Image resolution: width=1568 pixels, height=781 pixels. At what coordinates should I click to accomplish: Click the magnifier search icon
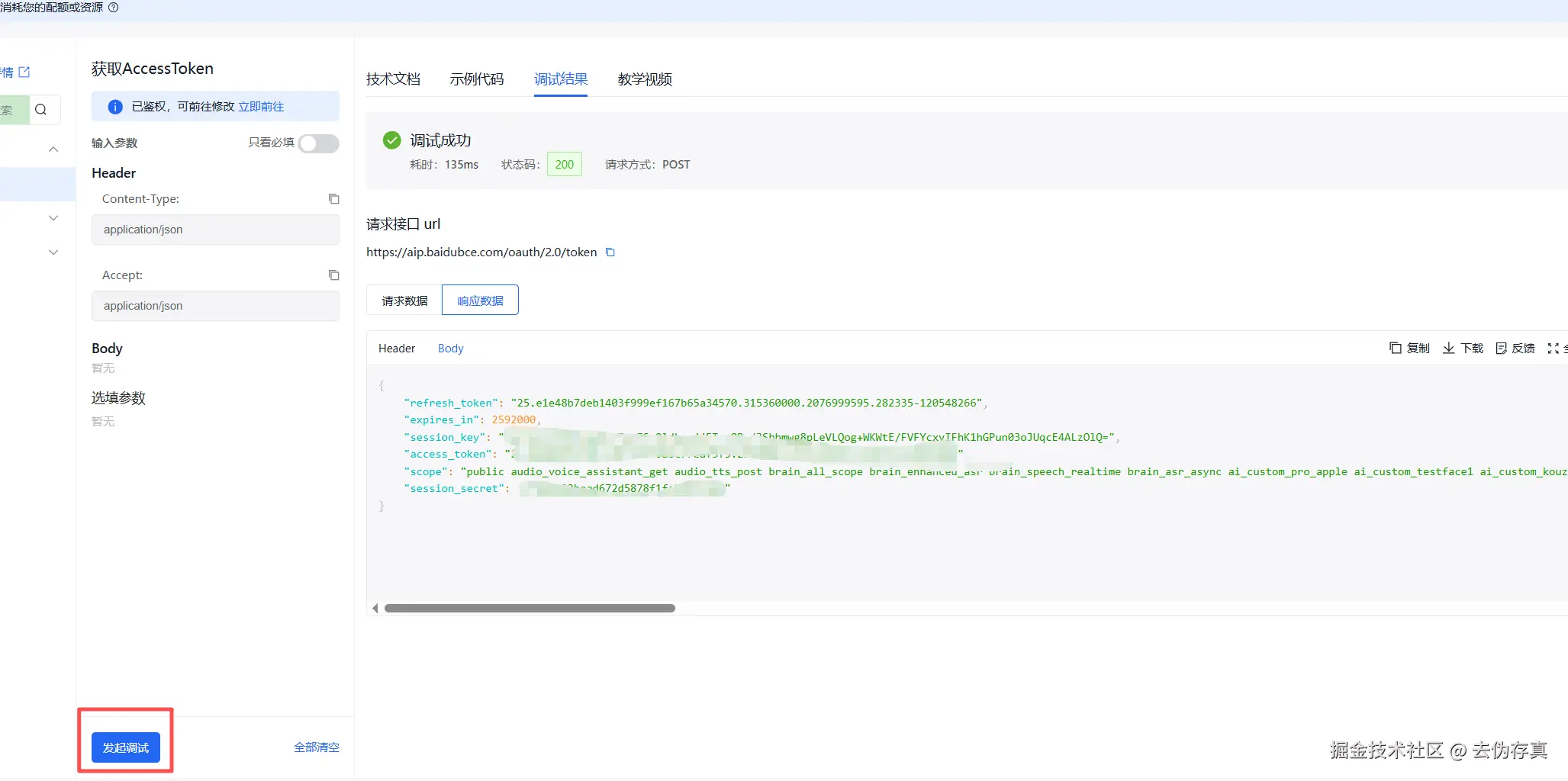pyautogui.click(x=41, y=110)
